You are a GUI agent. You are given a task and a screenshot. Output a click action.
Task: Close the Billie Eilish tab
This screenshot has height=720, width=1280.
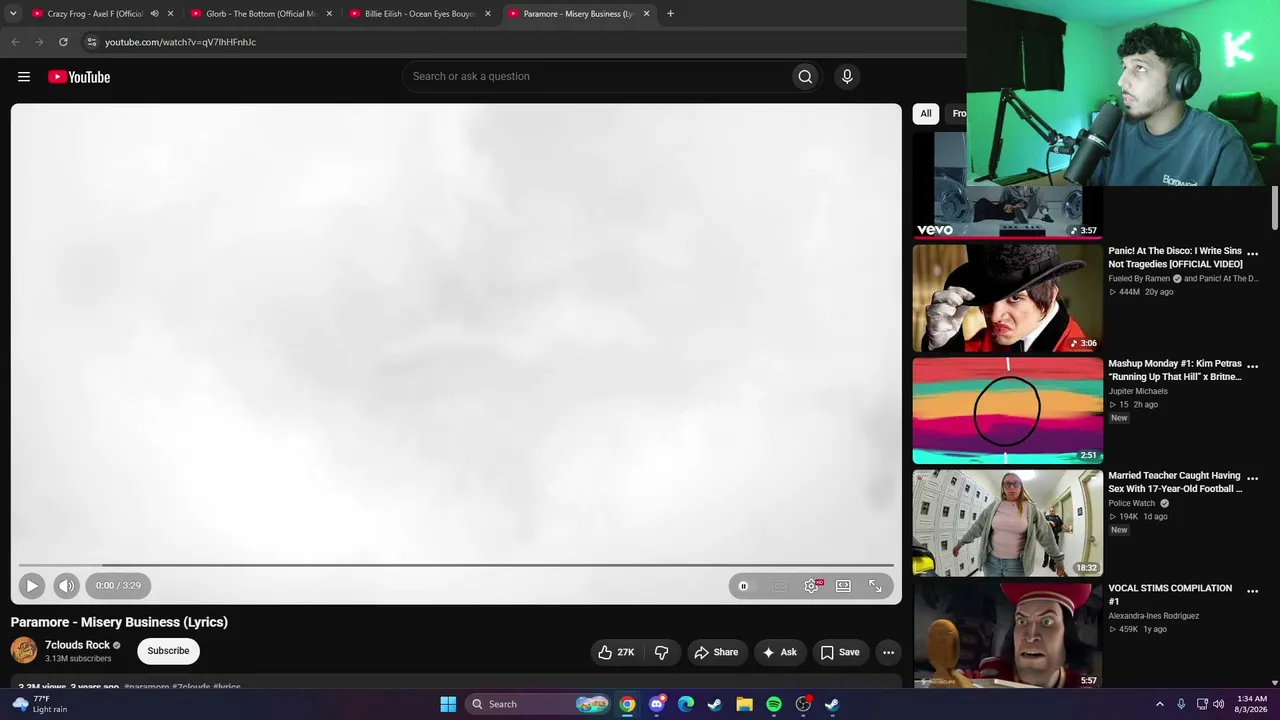pos(488,14)
